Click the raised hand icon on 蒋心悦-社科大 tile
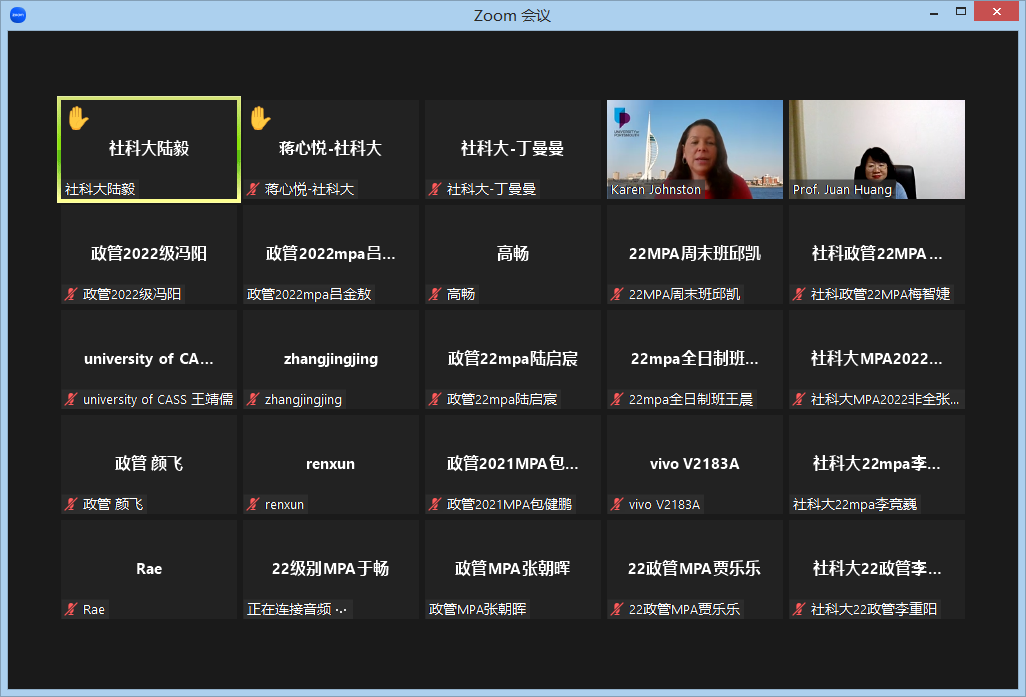Viewport: 1026px width, 697px height. coord(260,118)
